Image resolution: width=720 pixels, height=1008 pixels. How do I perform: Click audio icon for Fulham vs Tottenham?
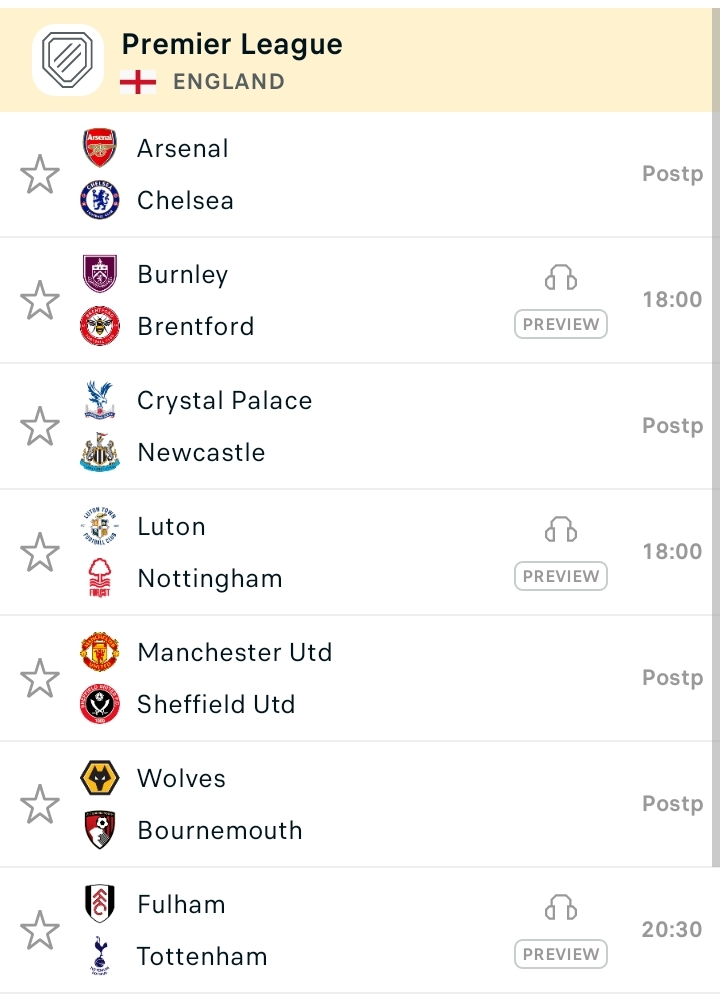561,908
